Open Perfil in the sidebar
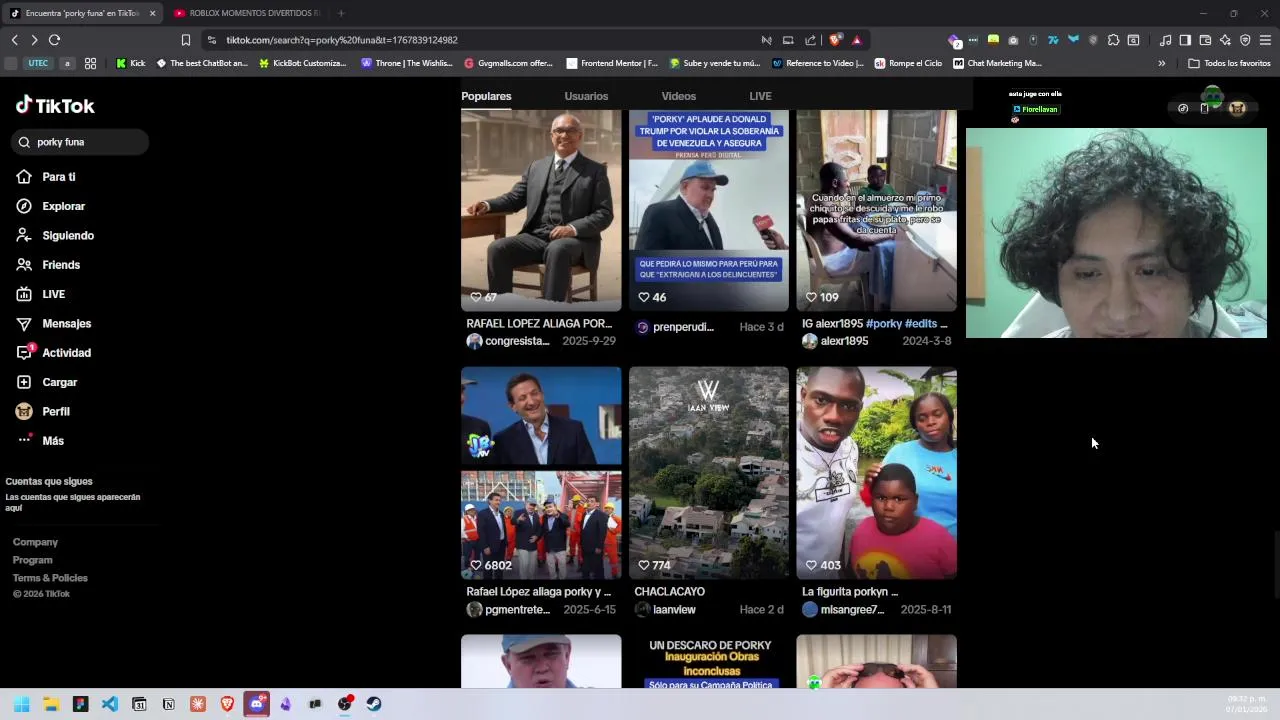Image resolution: width=1280 pixels, height=720 pixels. click(x=43, y=411)
